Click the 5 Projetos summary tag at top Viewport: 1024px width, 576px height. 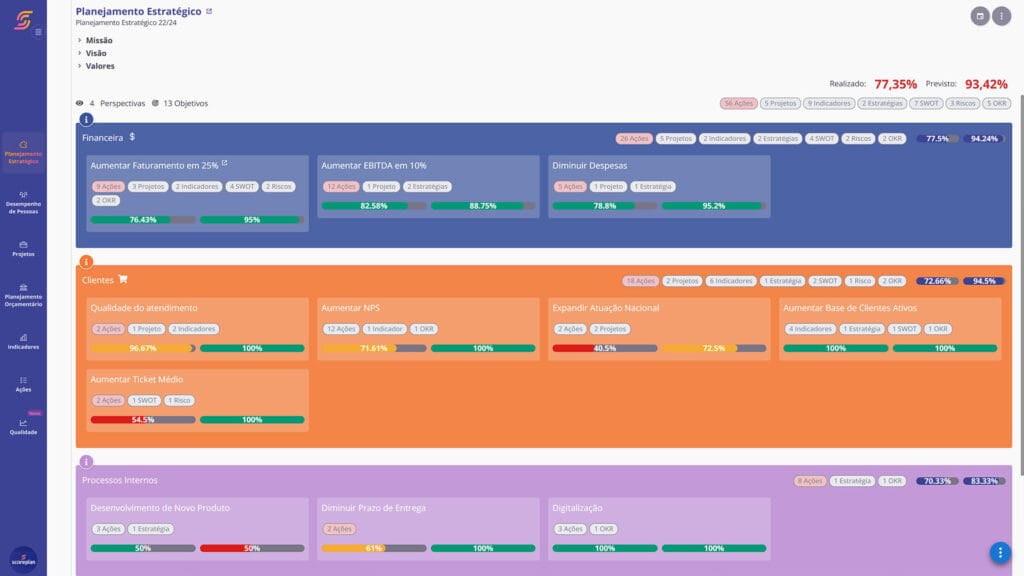(780, 103)
